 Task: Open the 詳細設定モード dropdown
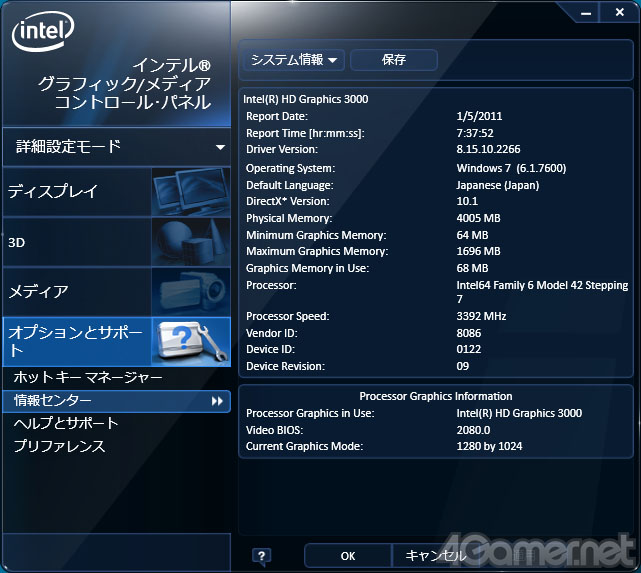pos(117,147)
